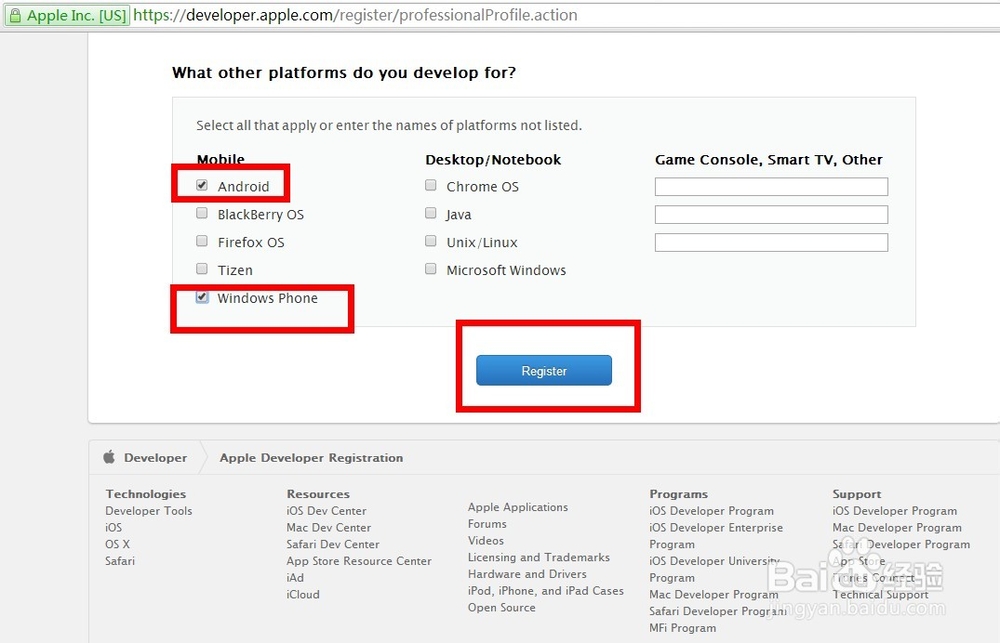Tick the Tizen platform checkbox
The width and height of the screenshot is (1000, 643).
click(x=203, y=270)
